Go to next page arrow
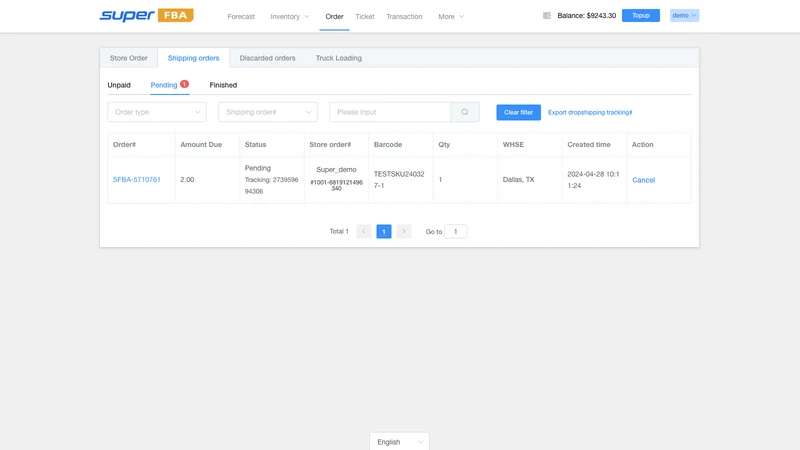 [x=404, y=232]
